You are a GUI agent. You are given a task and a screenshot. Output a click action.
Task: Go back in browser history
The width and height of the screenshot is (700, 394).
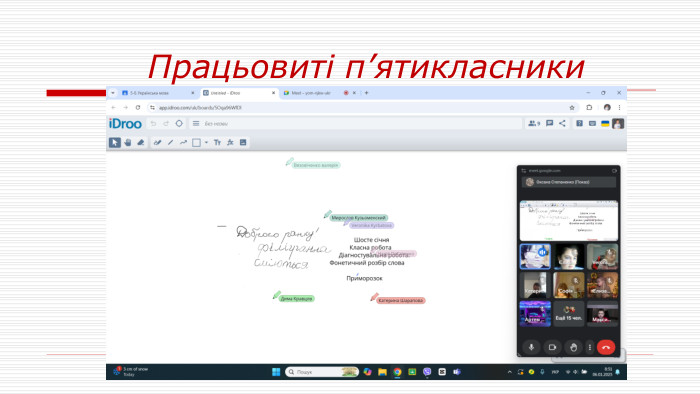[x=113, y=108]
